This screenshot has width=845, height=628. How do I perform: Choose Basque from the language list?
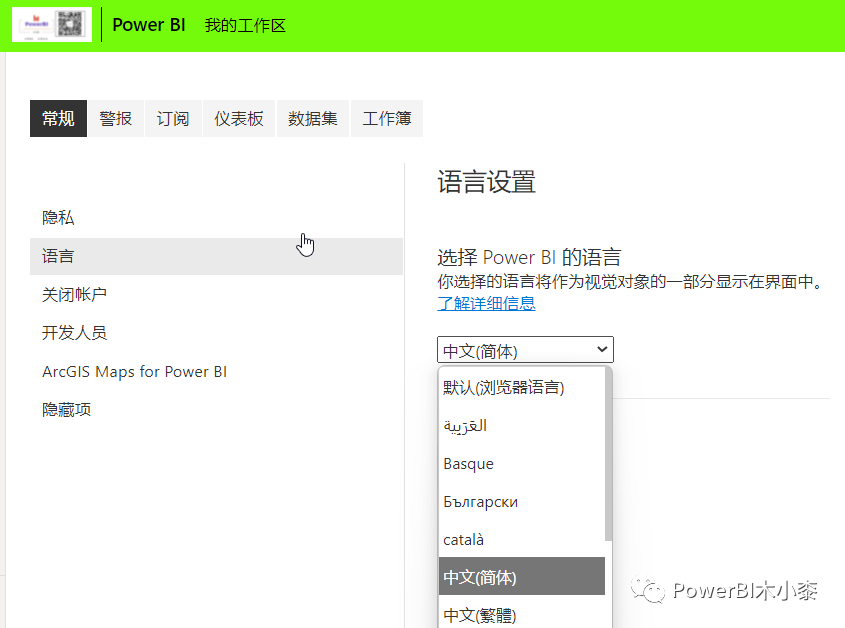pyautogui.click(x=522, y=464)
